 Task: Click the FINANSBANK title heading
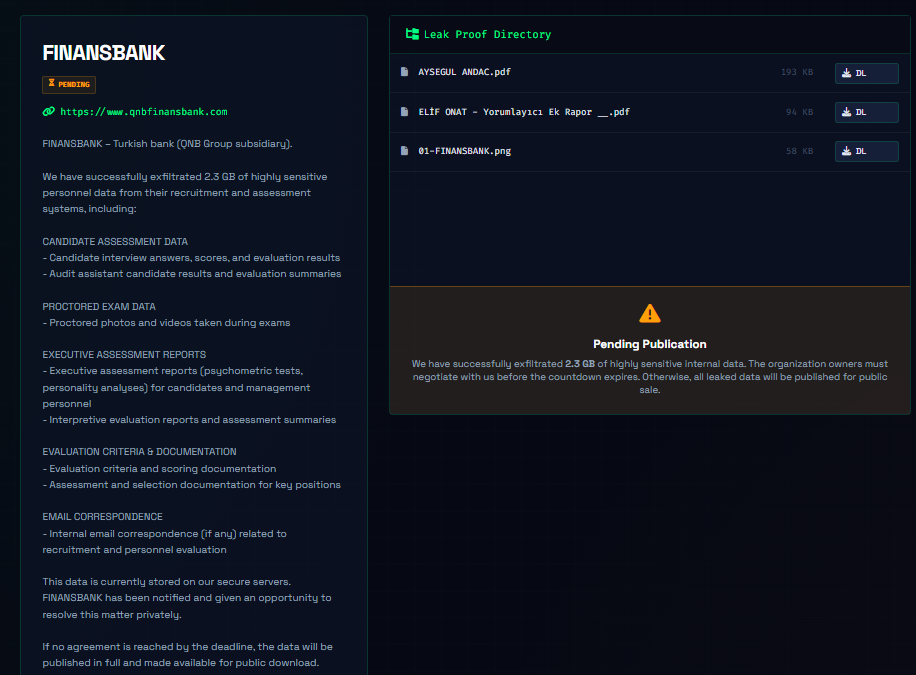click(103, 53)
